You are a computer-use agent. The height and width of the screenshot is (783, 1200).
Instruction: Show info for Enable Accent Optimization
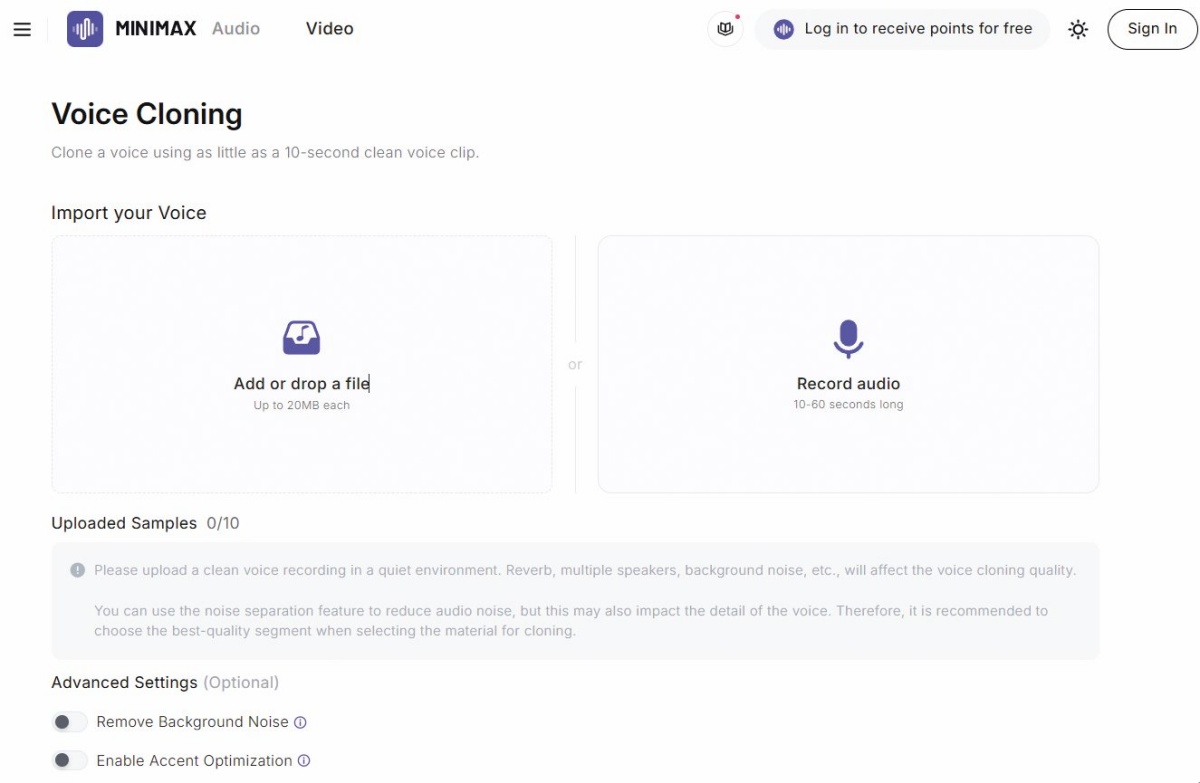click(304, 761)
